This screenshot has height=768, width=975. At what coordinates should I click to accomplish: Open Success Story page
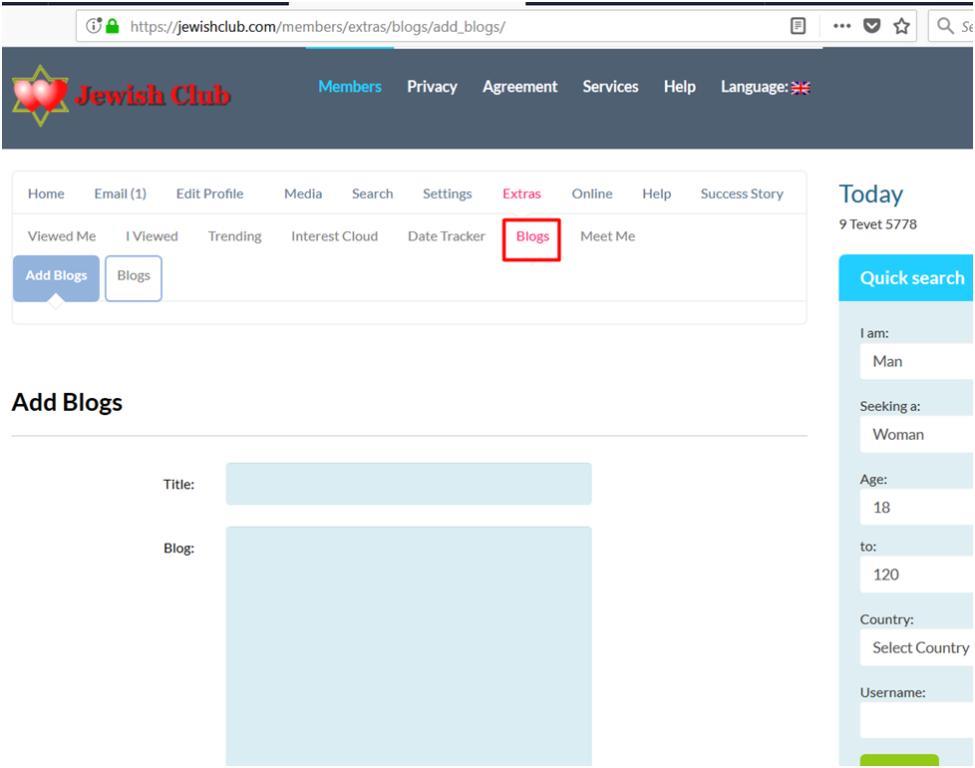tap(742, 193)
